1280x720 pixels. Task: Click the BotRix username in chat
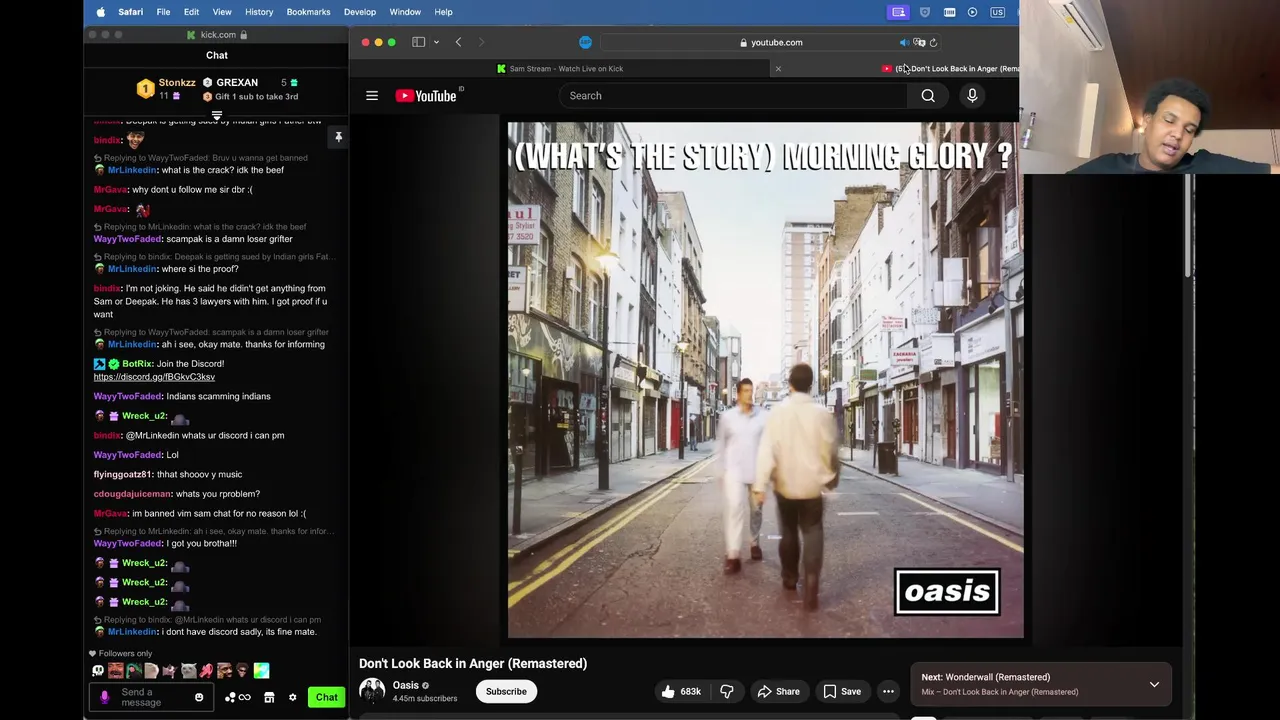click(x=138, y=364)
